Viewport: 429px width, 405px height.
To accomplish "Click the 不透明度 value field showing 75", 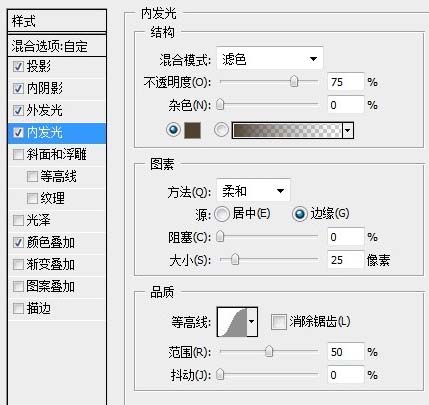I will point(346,82).
